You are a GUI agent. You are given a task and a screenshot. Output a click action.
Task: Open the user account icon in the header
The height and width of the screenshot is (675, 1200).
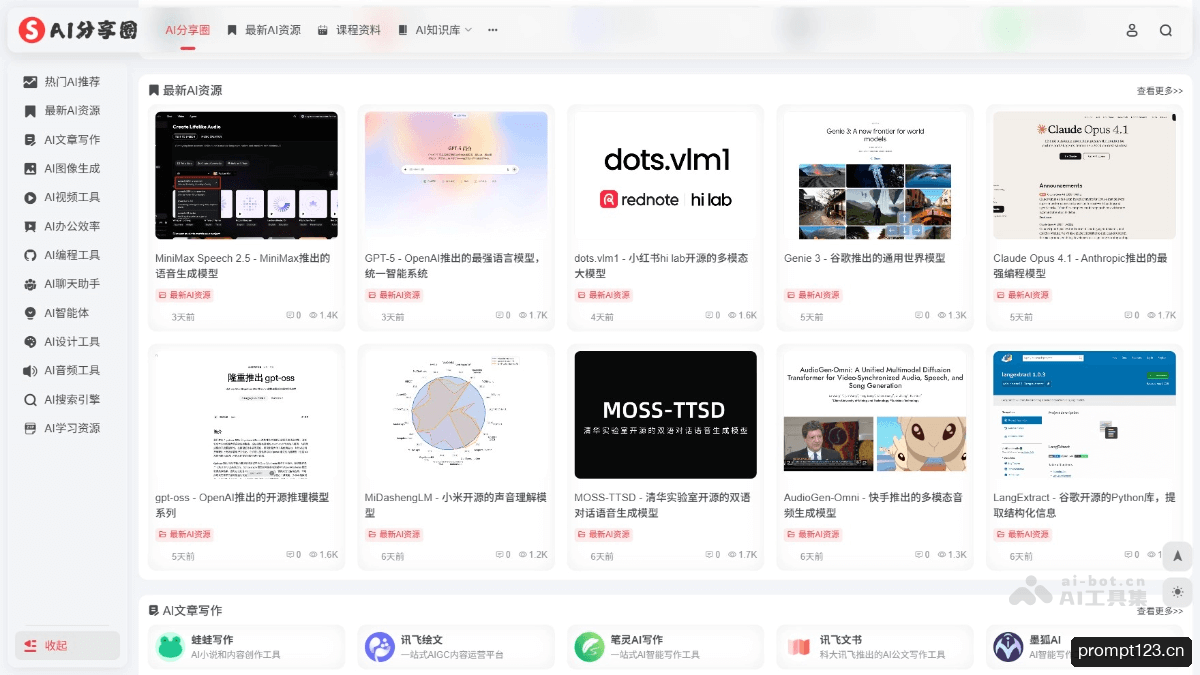pos(1132,30)
